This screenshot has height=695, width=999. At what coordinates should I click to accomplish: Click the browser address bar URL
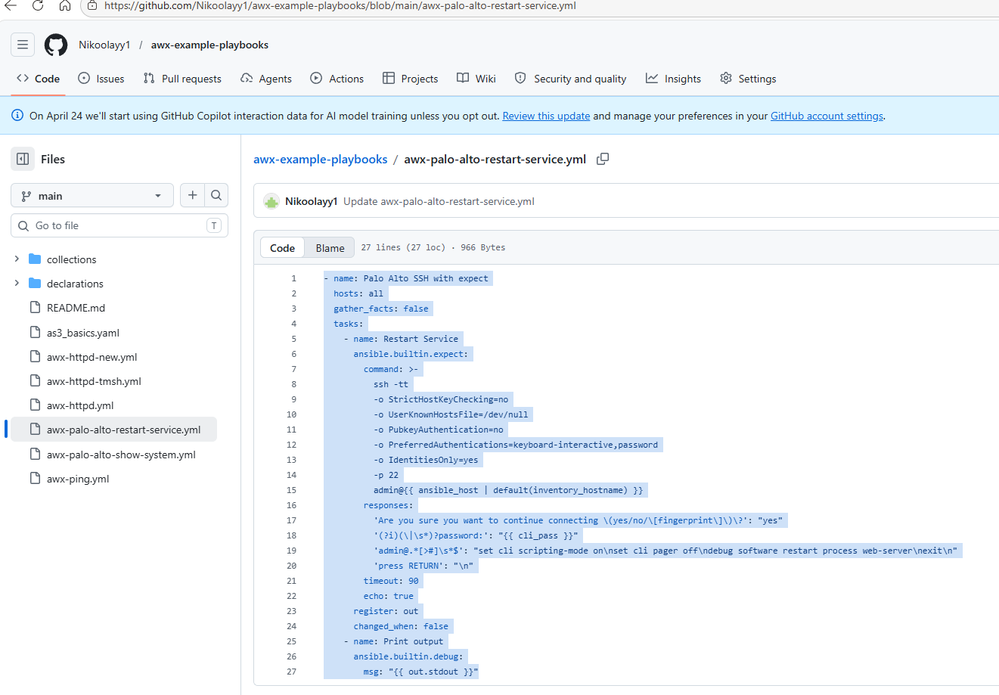point(340,6)
